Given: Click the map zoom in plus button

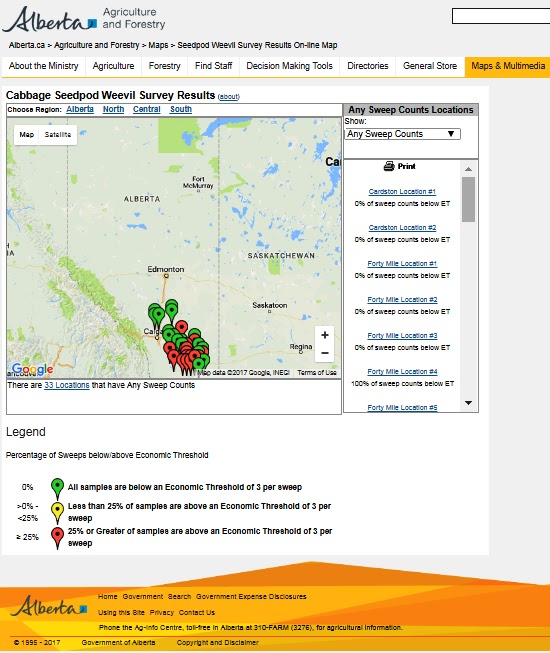Looking at the screenshot, I should (325, 335).
